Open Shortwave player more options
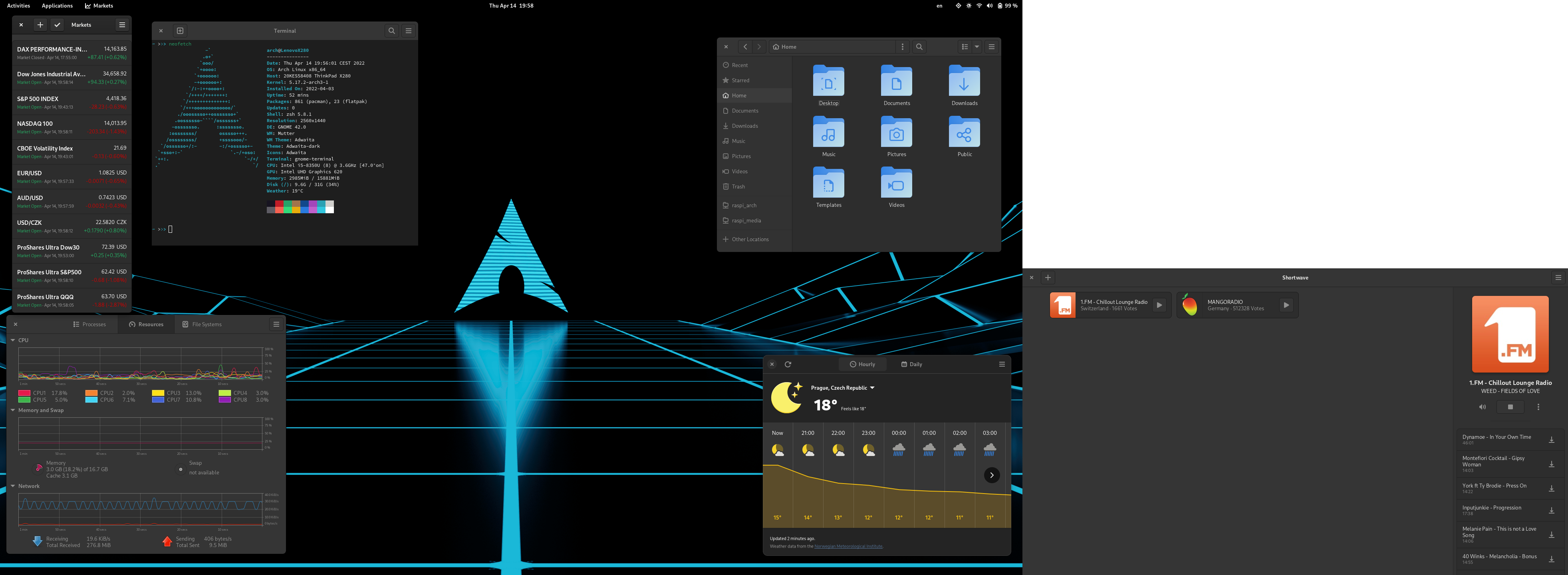Screen dimensions: 1568x575 tap(1538, 407)
